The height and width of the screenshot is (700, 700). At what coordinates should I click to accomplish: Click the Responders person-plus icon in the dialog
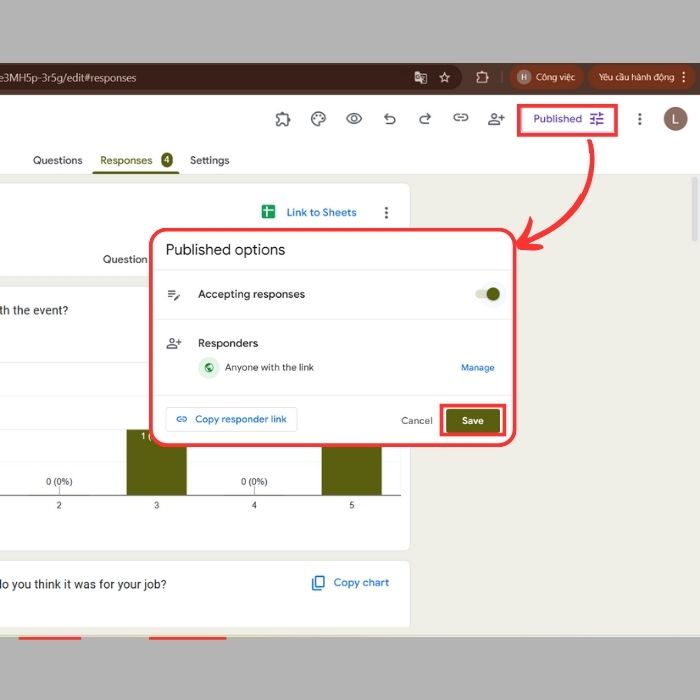174,343
